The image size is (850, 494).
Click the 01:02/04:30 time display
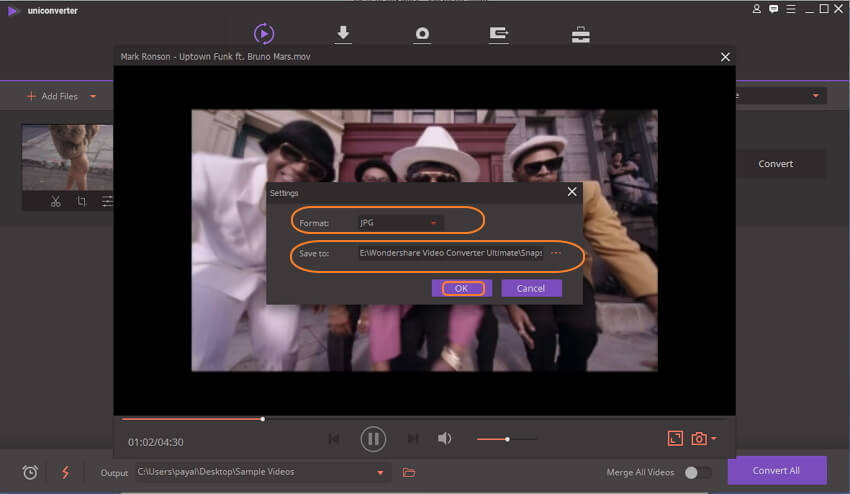click(x=156, y=442)
